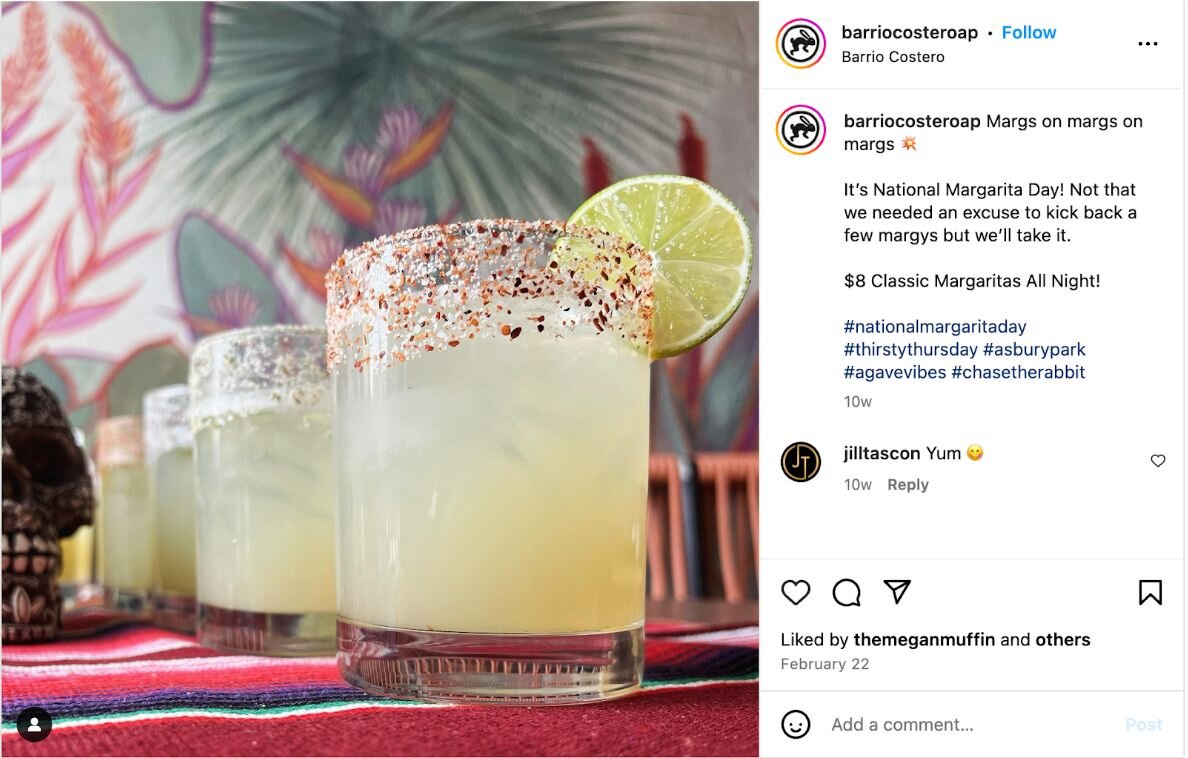Screen dimensions: 1188x758
Task: Open the #nationalmargaritaday hashtag
Action: tap(935, 327)
